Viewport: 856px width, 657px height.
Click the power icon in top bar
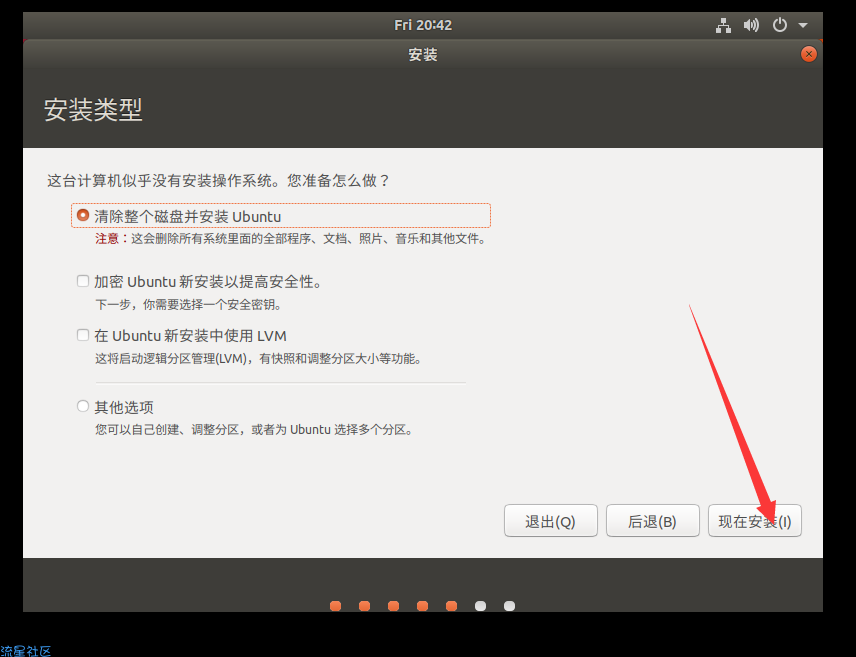(x=780, y=25)
